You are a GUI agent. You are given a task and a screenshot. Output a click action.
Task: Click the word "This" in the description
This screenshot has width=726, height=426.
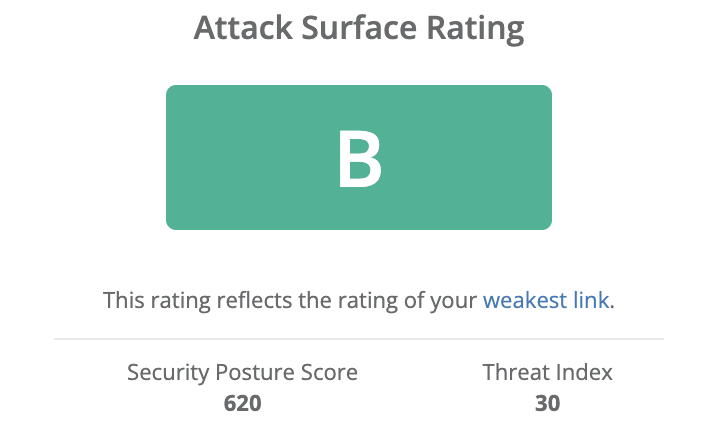(x=122, y=300)
